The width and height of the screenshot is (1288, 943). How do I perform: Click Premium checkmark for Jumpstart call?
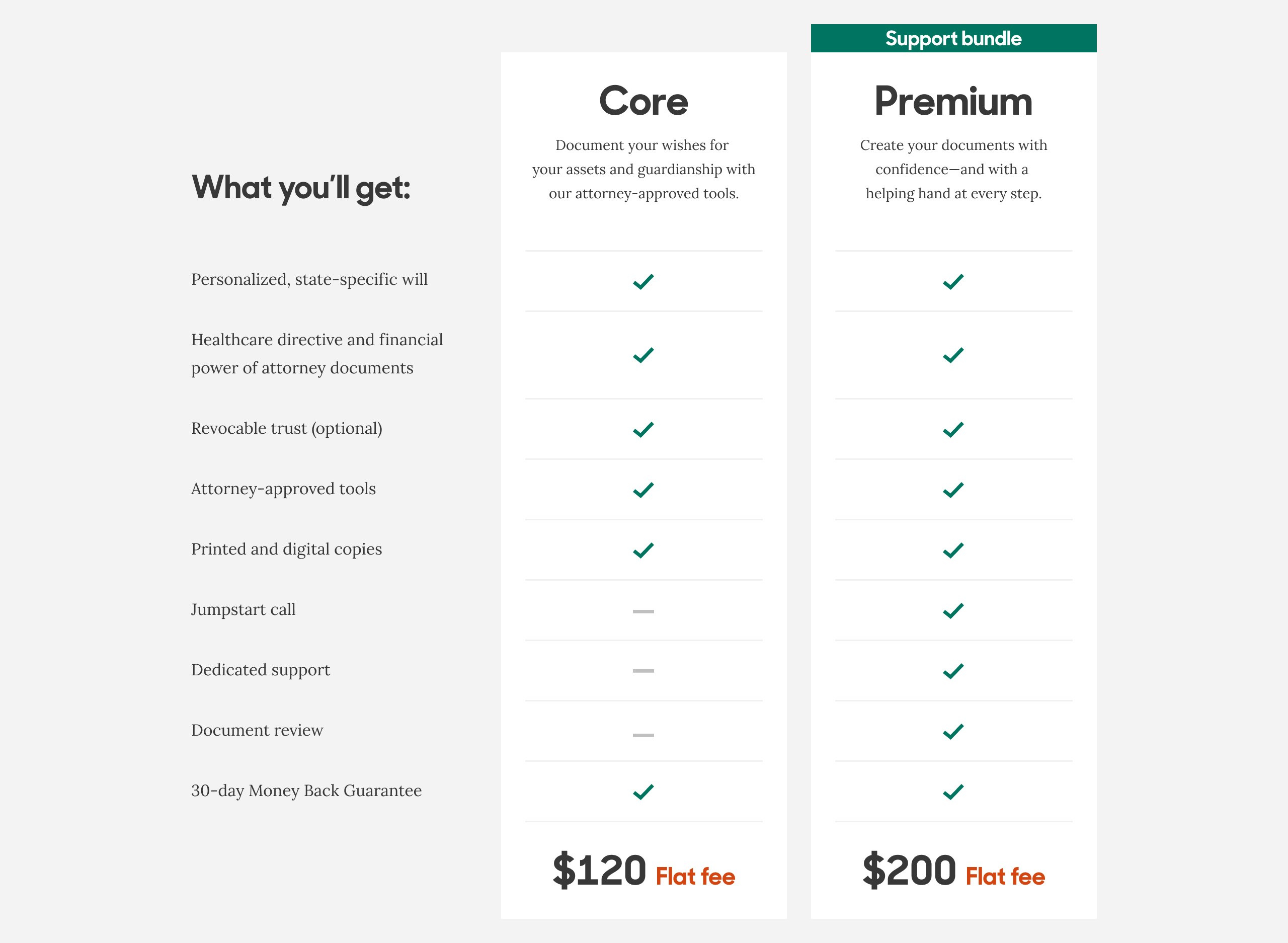click(x=953, y=611)
